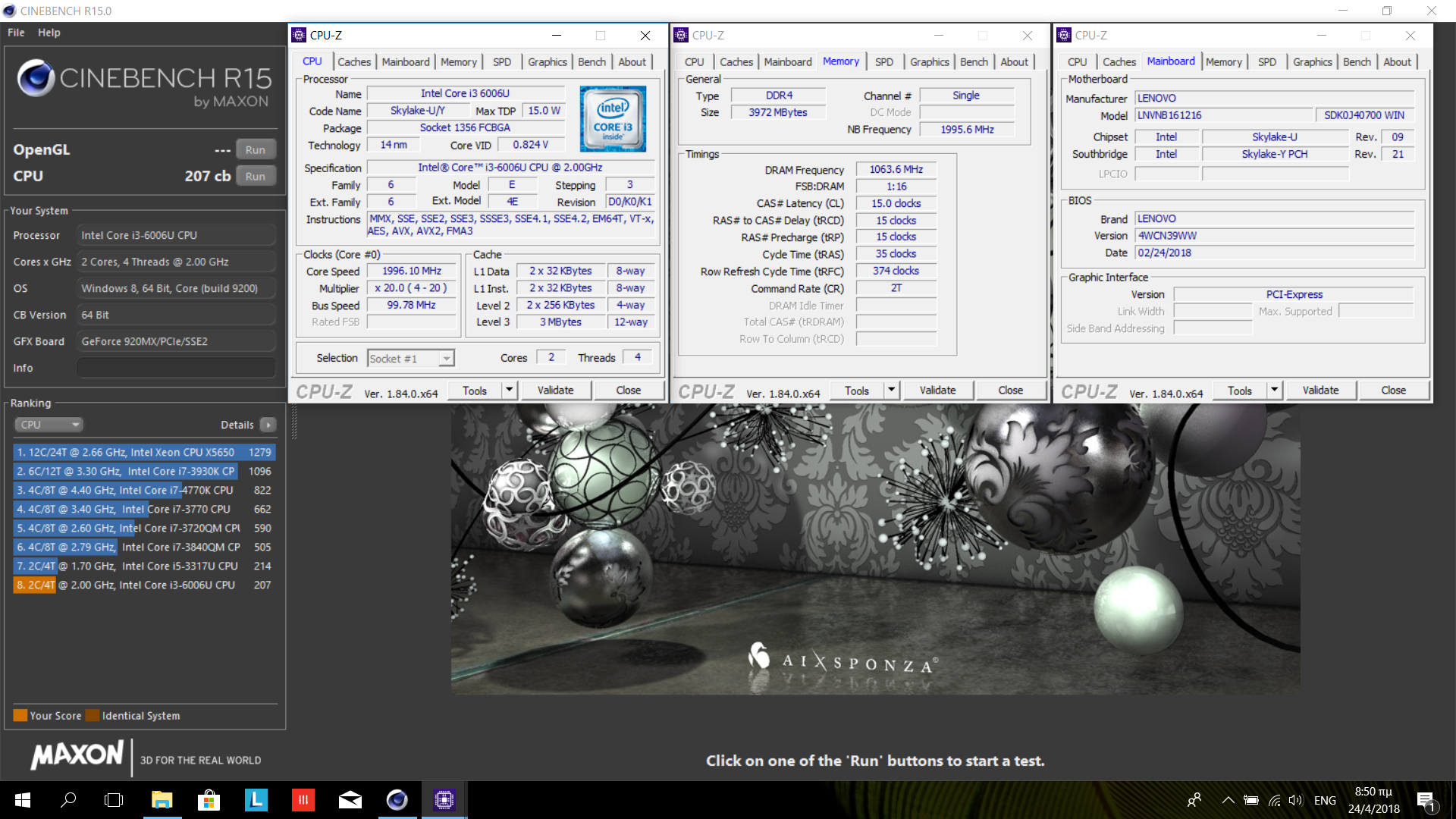
Task: Click Validate in Memory CPU-Z window
Action: point(937,391)
